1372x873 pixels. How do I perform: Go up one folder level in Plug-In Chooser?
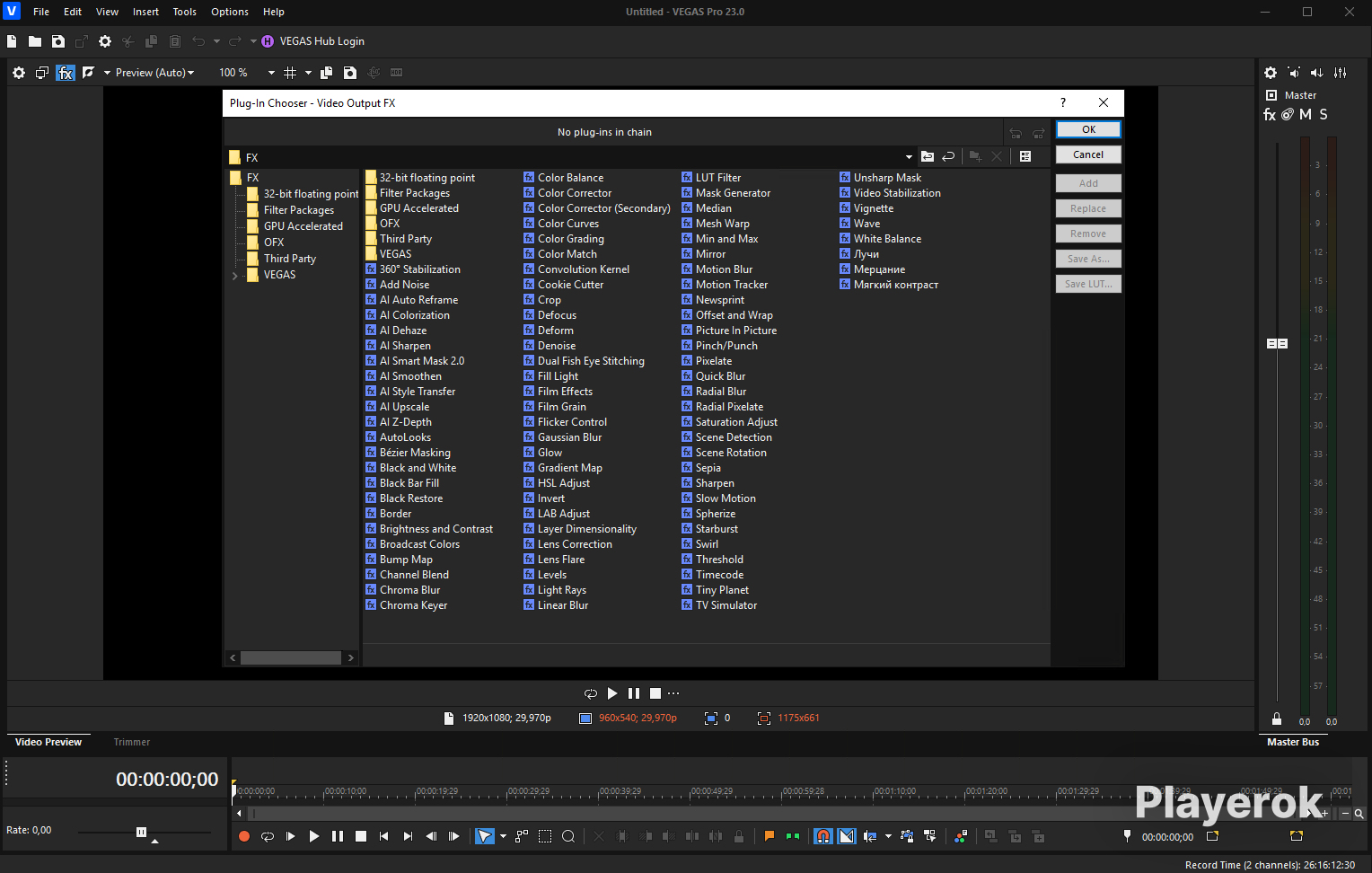[x=928, y=157]
